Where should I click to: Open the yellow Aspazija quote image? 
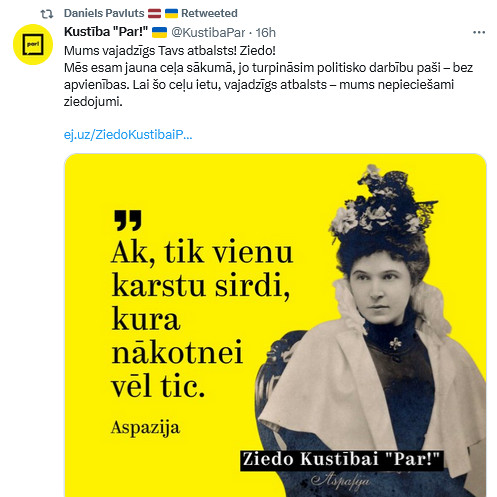coord(275,325)
